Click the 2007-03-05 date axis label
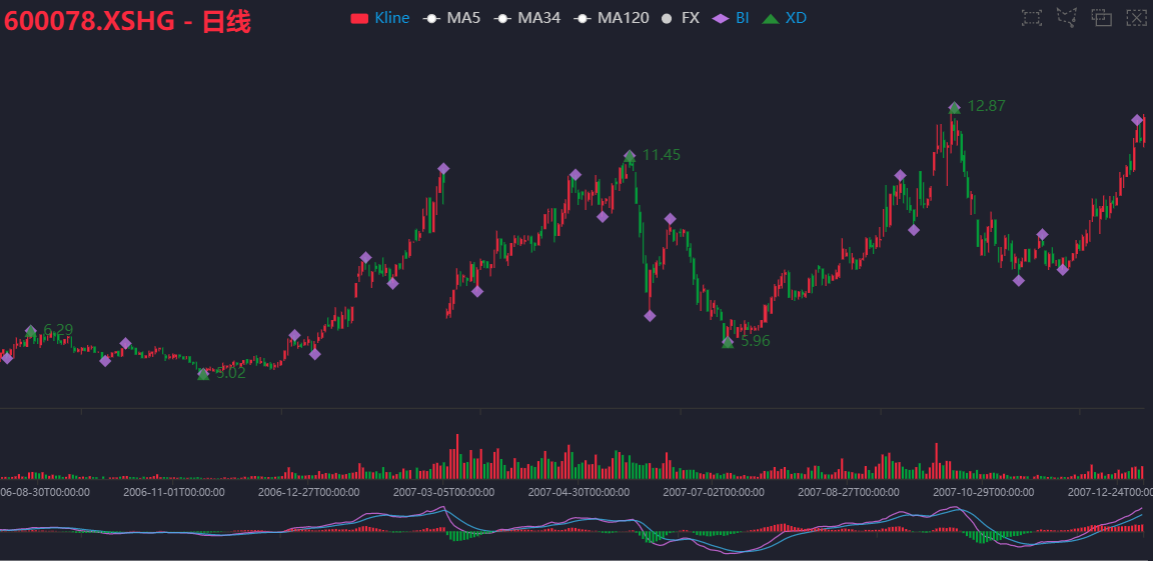1153x561 pixels. 443,492
